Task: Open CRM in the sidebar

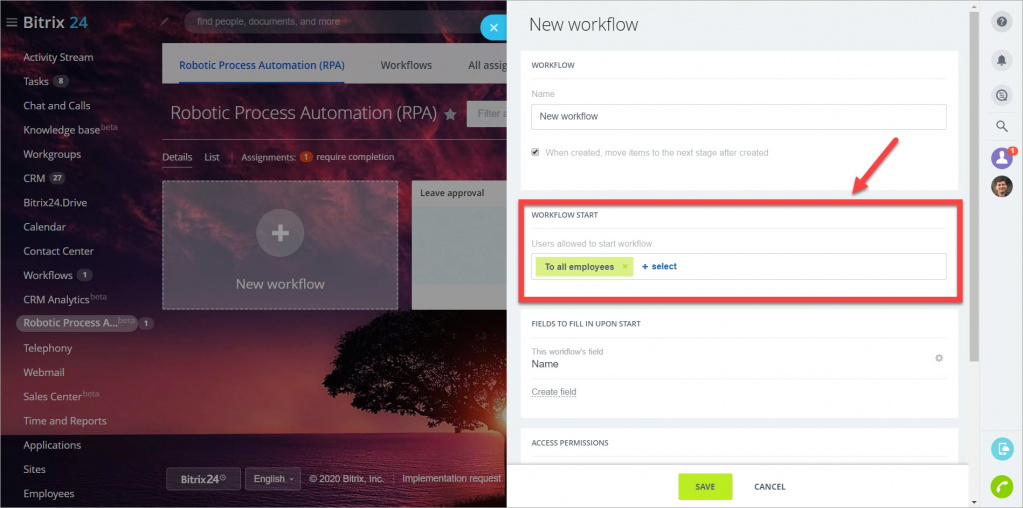Action: [x=34, y=178]
